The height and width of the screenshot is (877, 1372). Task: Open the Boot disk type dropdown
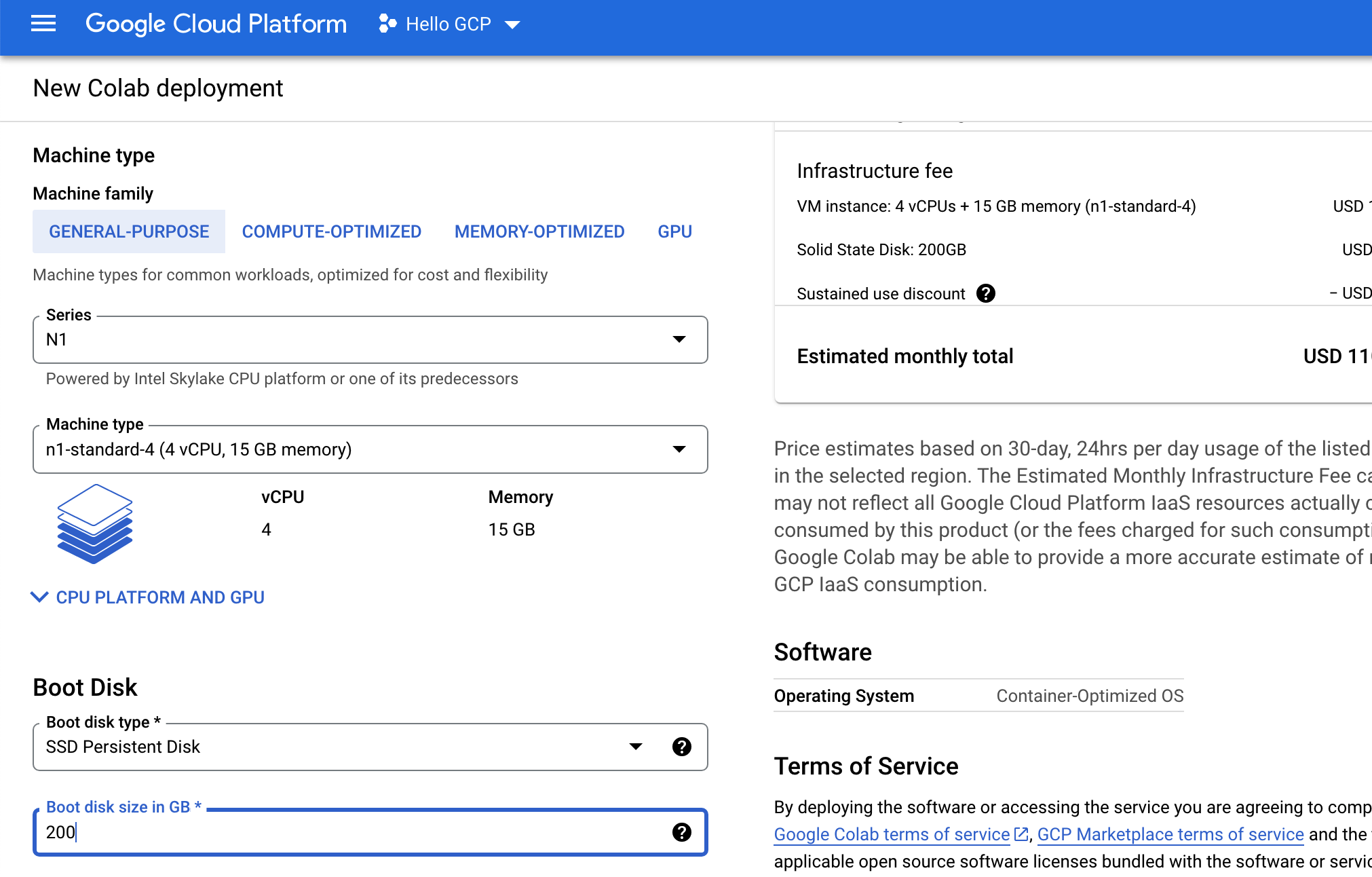click(339, 747)
